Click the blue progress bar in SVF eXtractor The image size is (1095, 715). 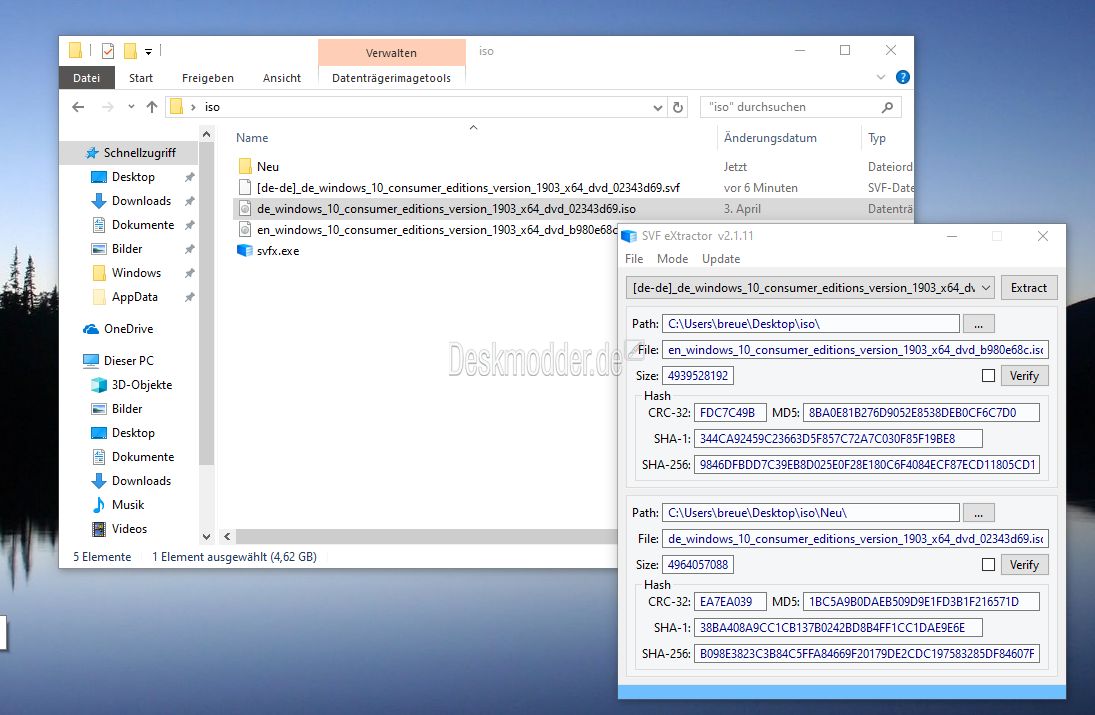point(842,692)
